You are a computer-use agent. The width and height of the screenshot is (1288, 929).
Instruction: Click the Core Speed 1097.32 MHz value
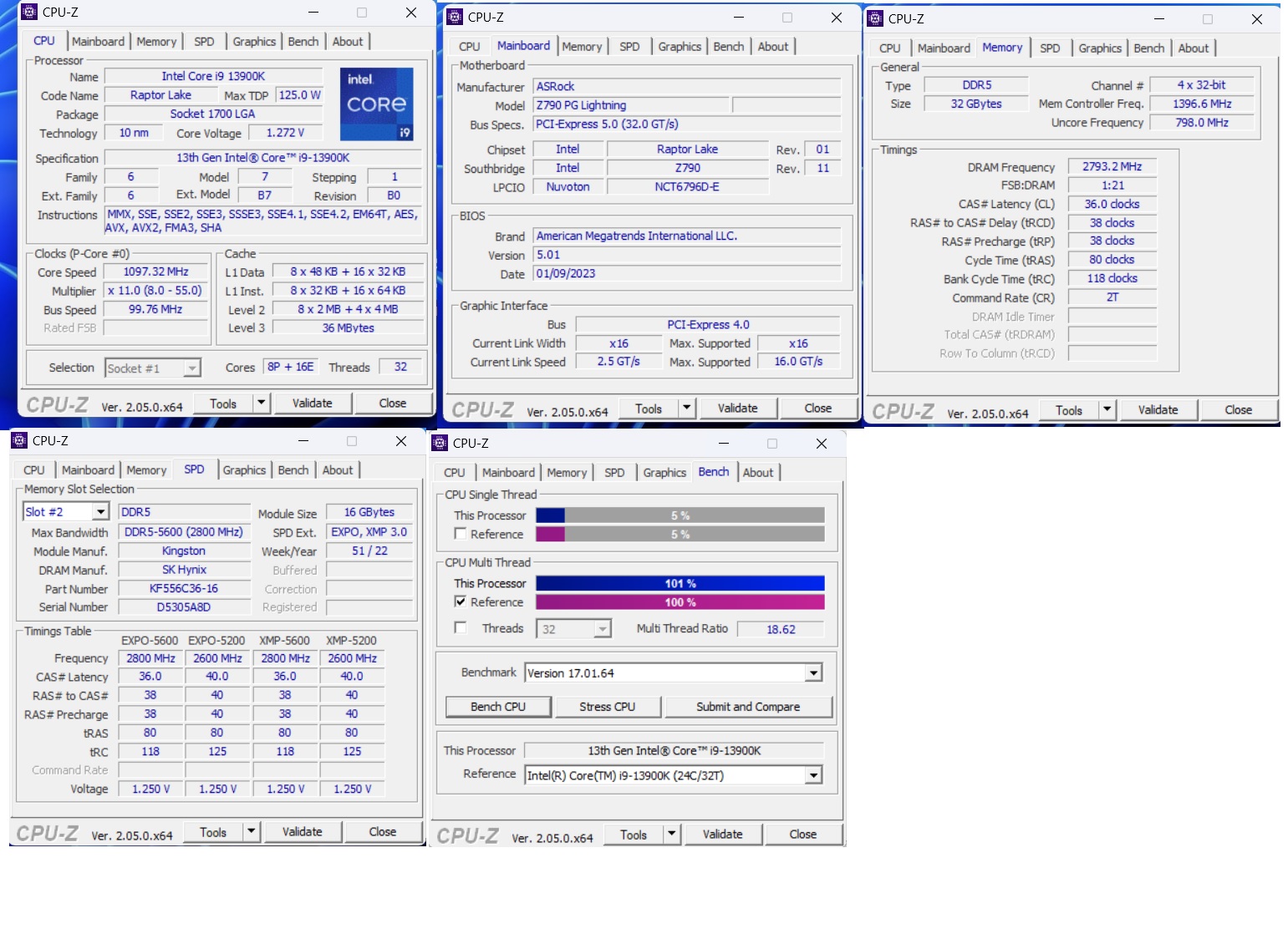(155, 272)
